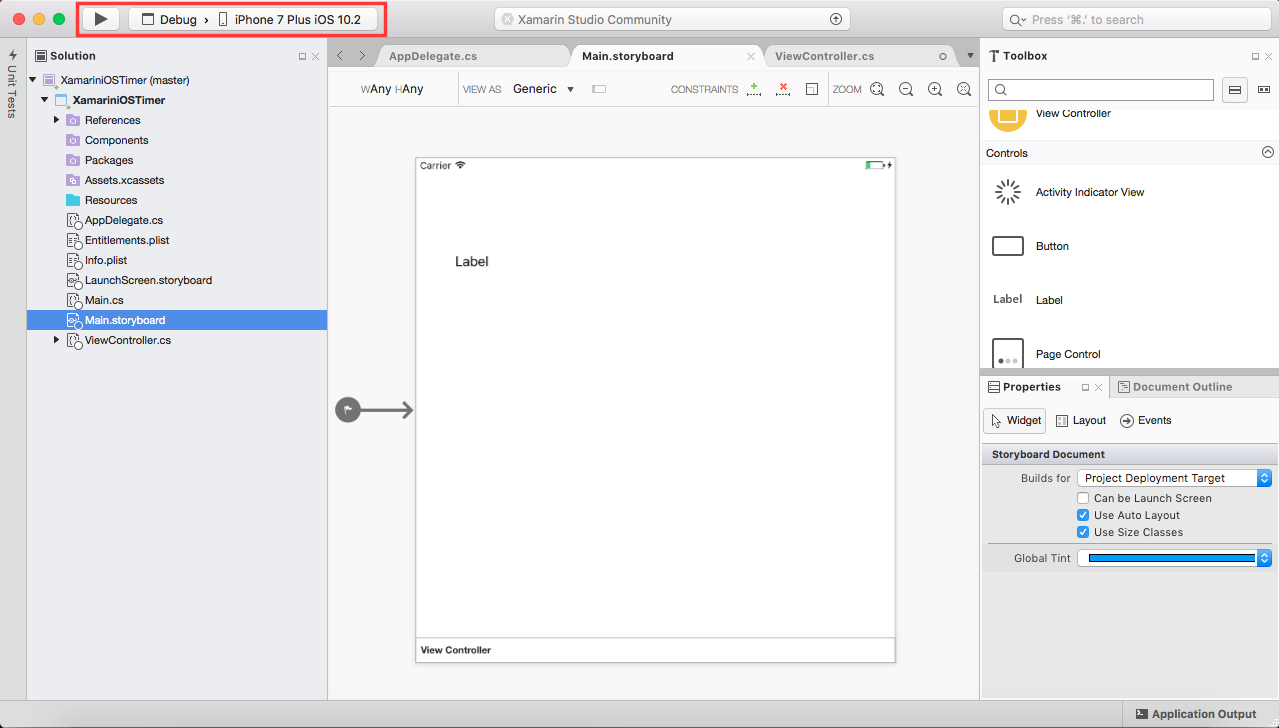Select the Activity Indicator View control in Toolbox
The image size is (1279, 728).
click(1089, 192)
